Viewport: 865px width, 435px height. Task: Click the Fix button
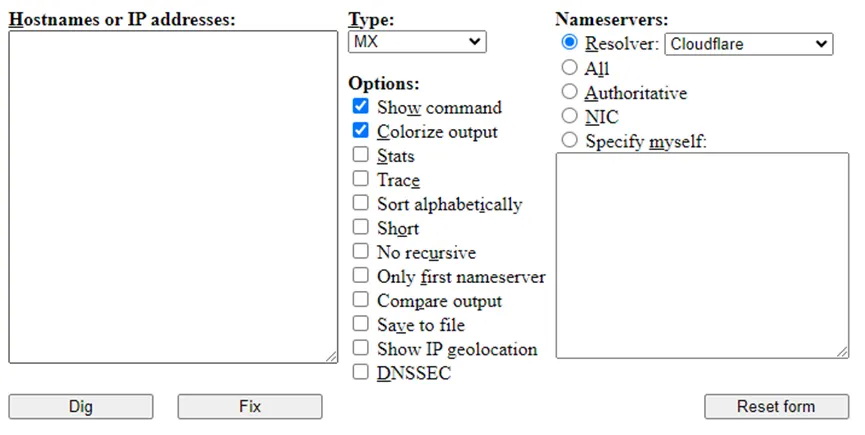point(250,406)
